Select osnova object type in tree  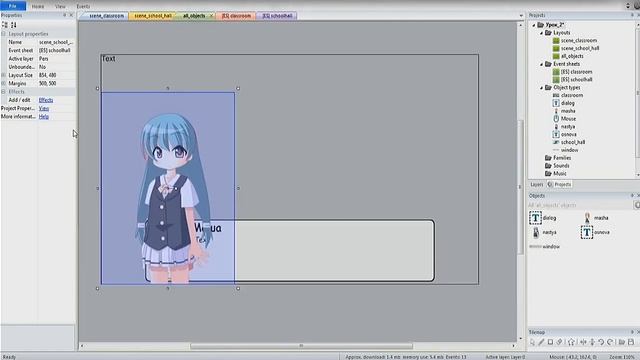click(x=565, y=134)
